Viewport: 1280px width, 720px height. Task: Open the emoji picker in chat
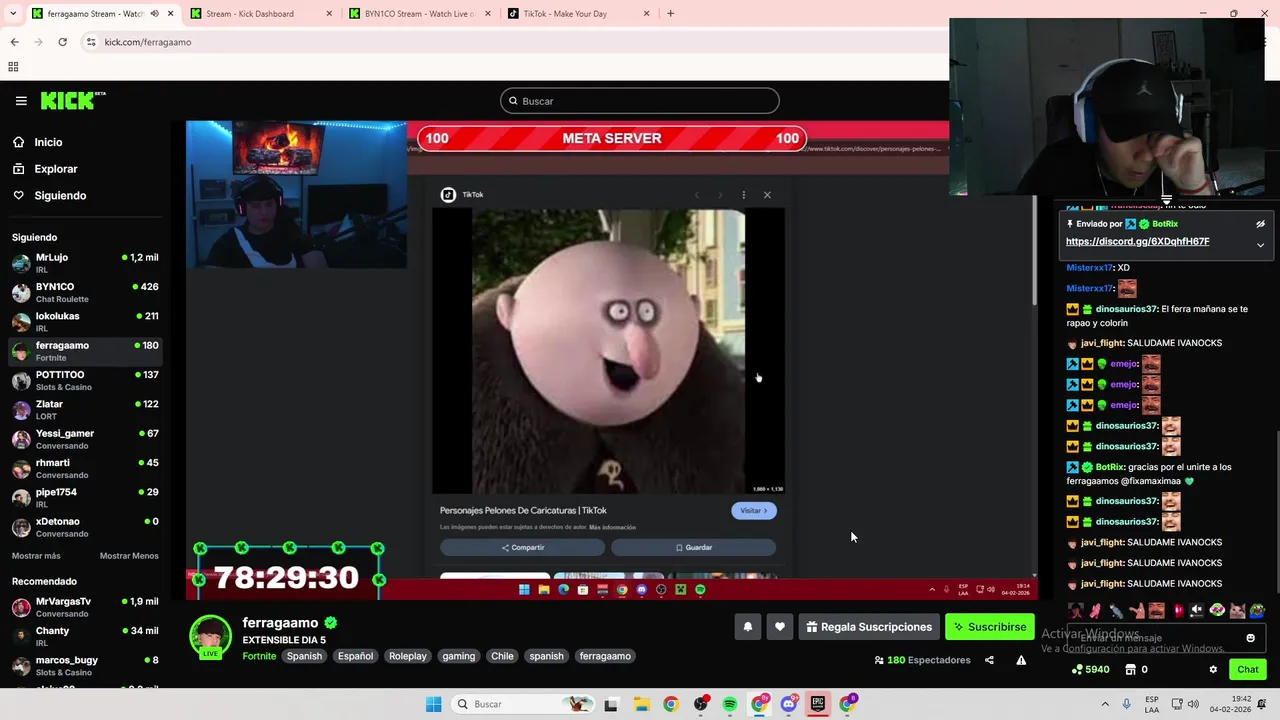click(x=1250, y=638)
